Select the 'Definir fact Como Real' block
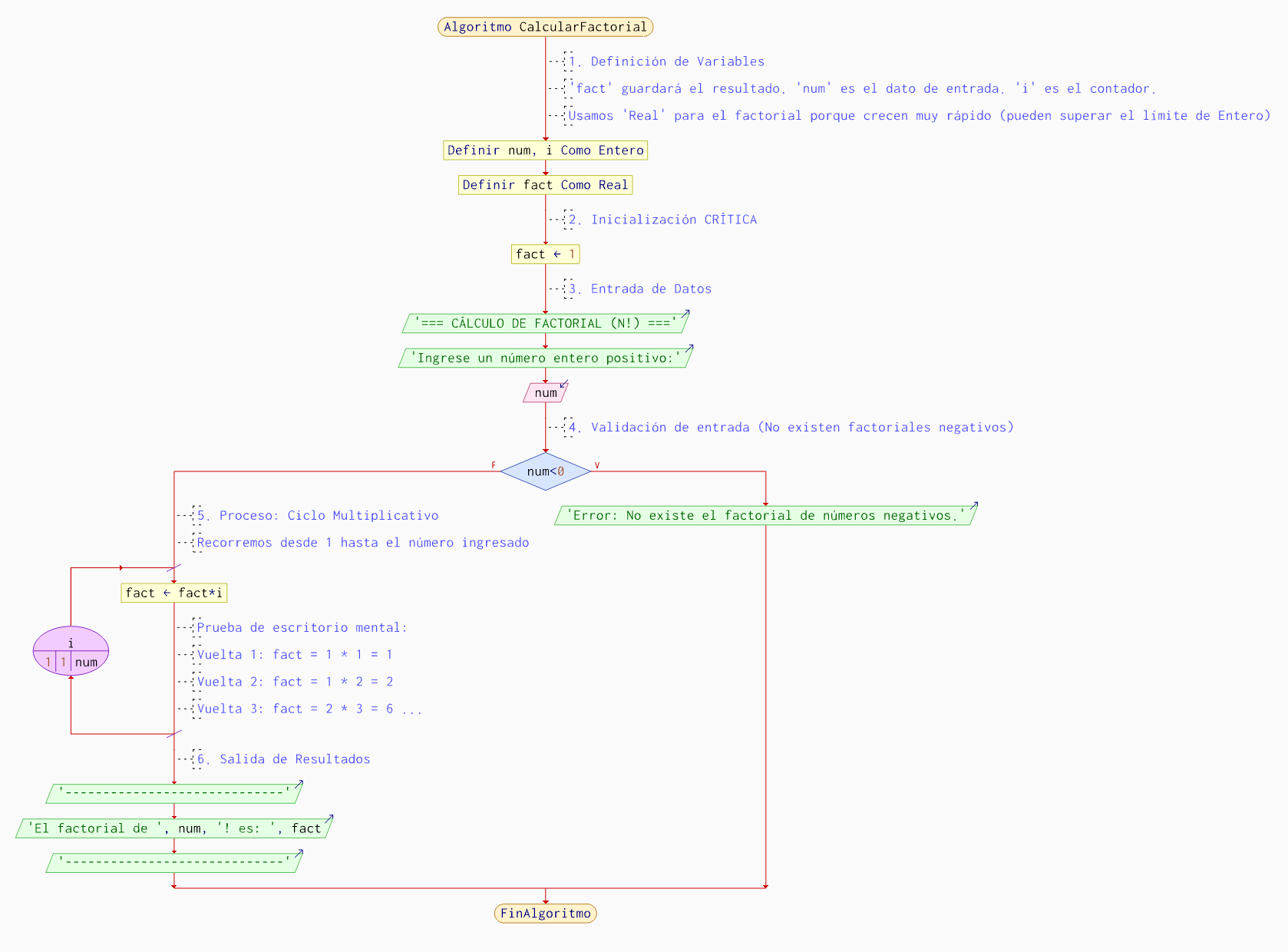 545,185
